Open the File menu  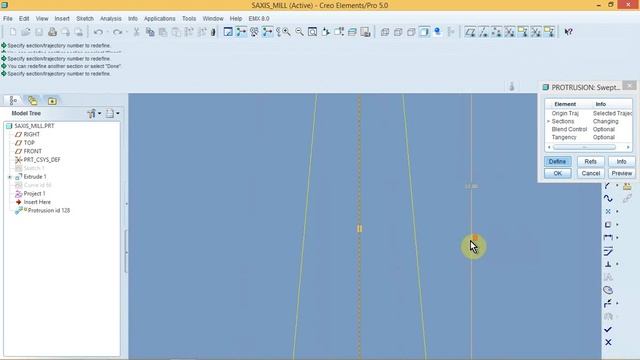point(7,19)
